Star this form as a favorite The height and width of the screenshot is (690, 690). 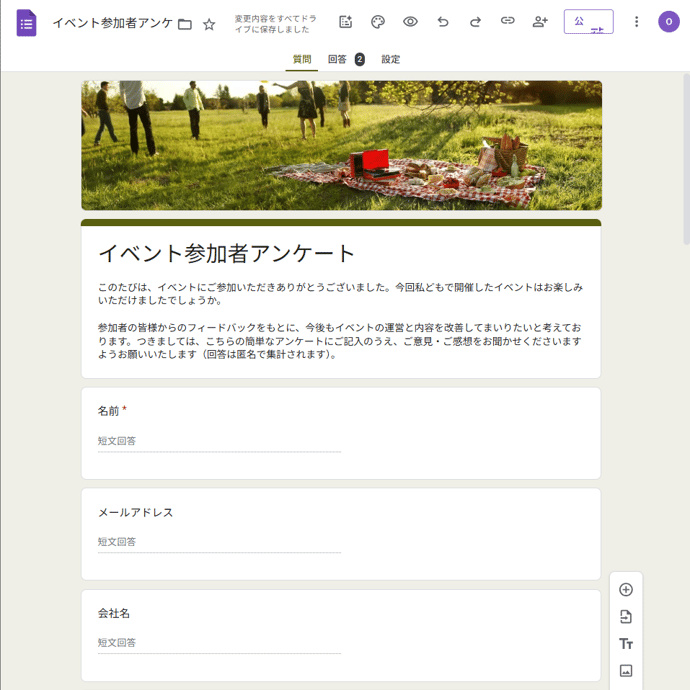pyautogui.click(x=209, y=24)
